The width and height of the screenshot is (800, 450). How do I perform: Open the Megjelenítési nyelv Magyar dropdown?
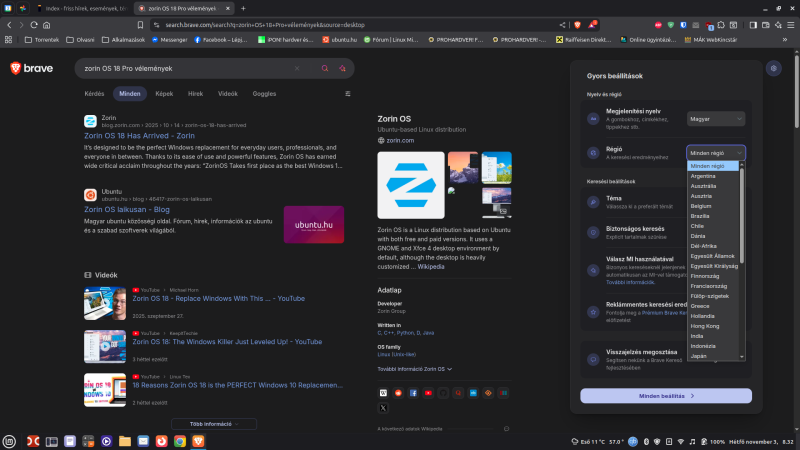pos(716,119)
